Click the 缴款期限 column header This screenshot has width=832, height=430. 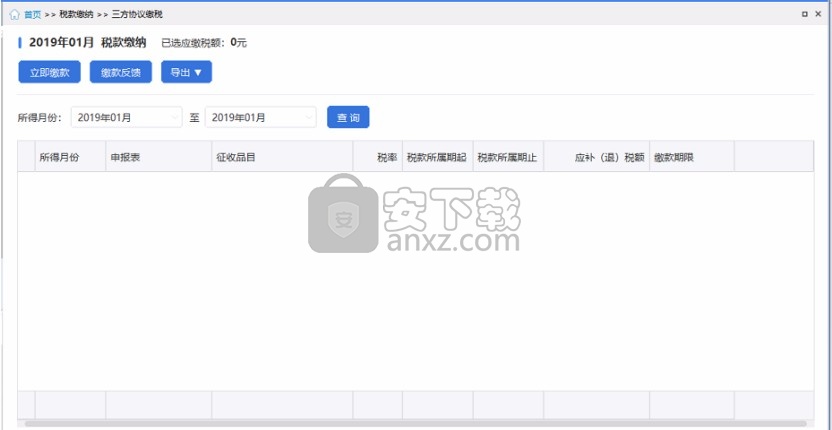[x=692, y=157]
